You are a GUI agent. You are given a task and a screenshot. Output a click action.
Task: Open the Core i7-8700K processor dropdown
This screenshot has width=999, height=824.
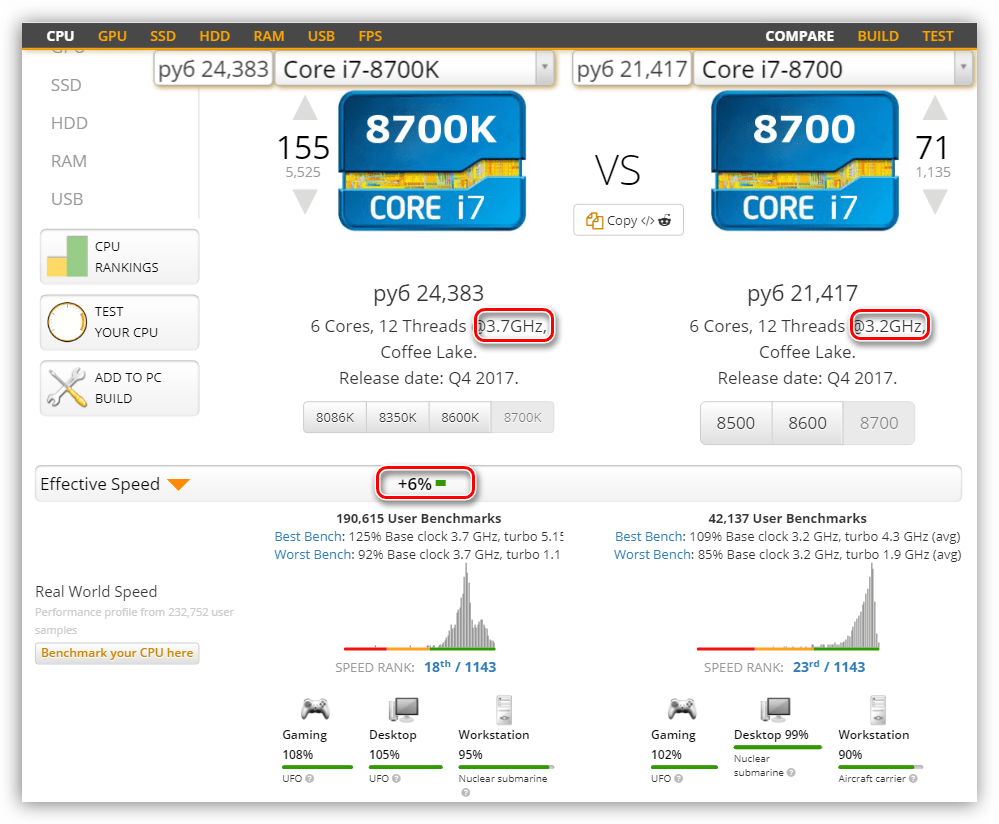544,69
